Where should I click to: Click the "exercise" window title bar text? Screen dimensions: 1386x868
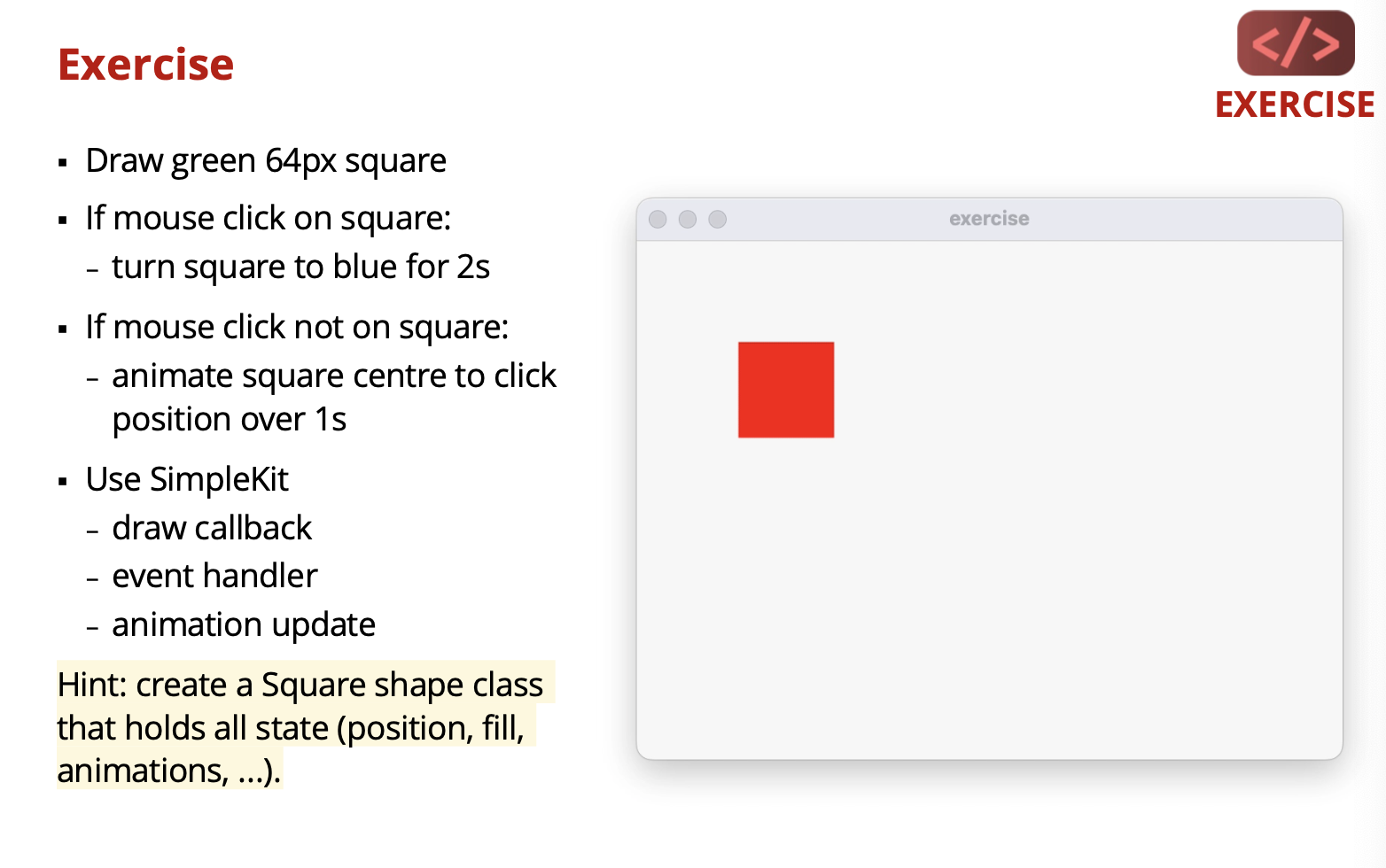tap(989, 219)
